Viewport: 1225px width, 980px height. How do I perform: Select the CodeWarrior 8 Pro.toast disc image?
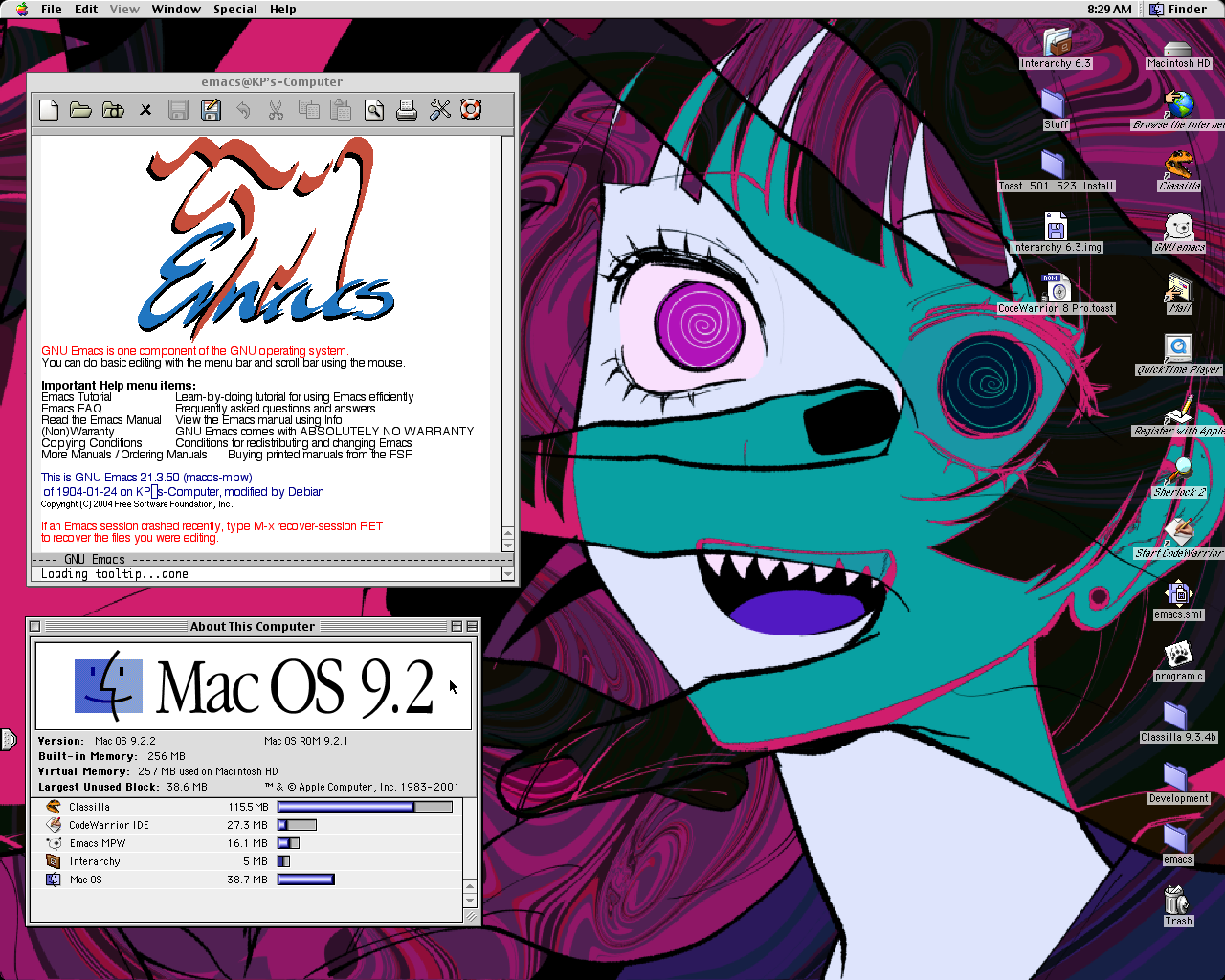[x=1056, y=287]
